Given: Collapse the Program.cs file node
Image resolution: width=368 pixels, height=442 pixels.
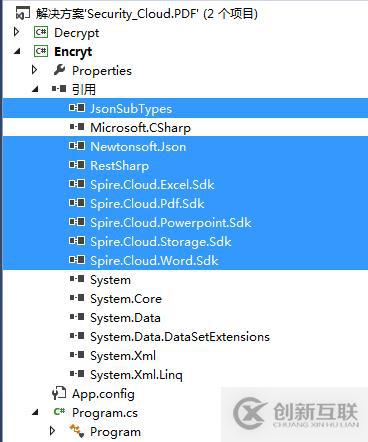Looking at the screenshot, I should pyautogui.click(x=35, y=413).
